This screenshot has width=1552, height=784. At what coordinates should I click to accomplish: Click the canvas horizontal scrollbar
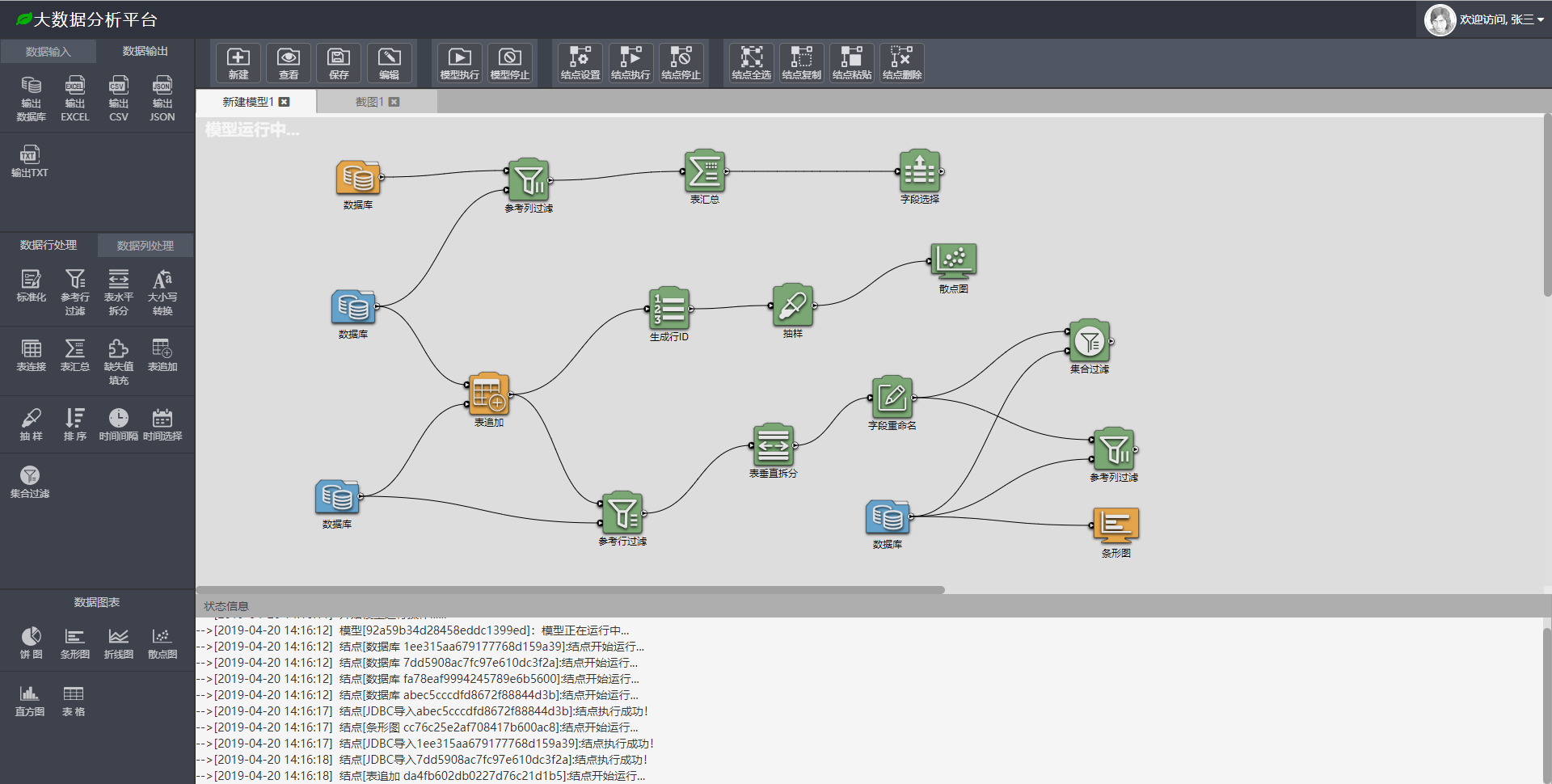(x=571, y=590)
